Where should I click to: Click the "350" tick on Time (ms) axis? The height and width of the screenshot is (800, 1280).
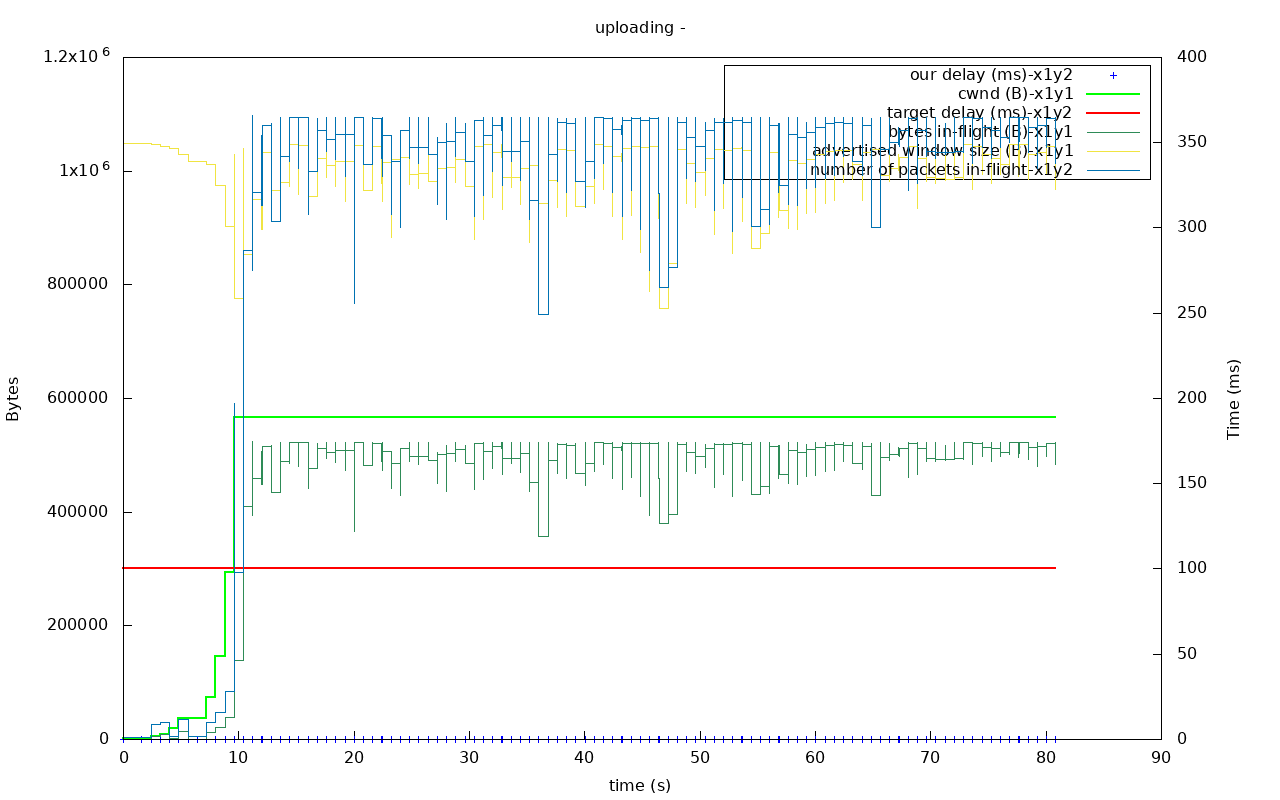tap(1194, 142)
